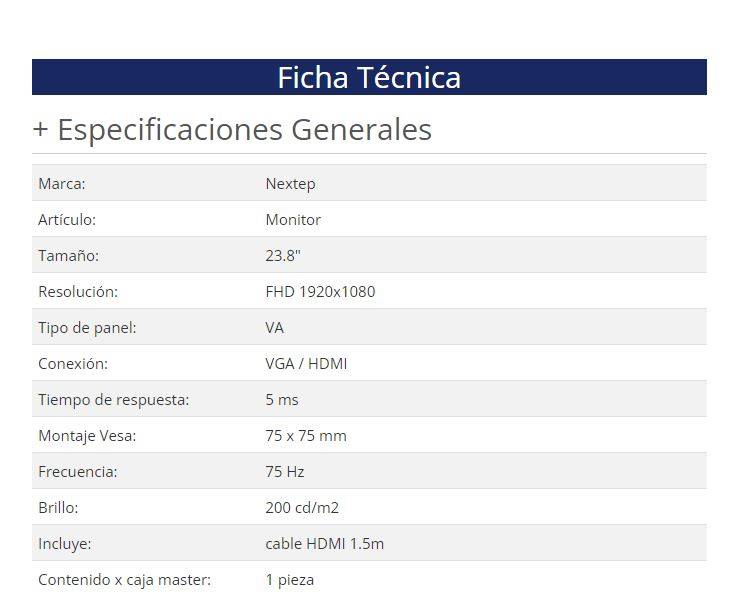
Task: Click the Ficha Técnica header banner
Action: click(369, 77)
